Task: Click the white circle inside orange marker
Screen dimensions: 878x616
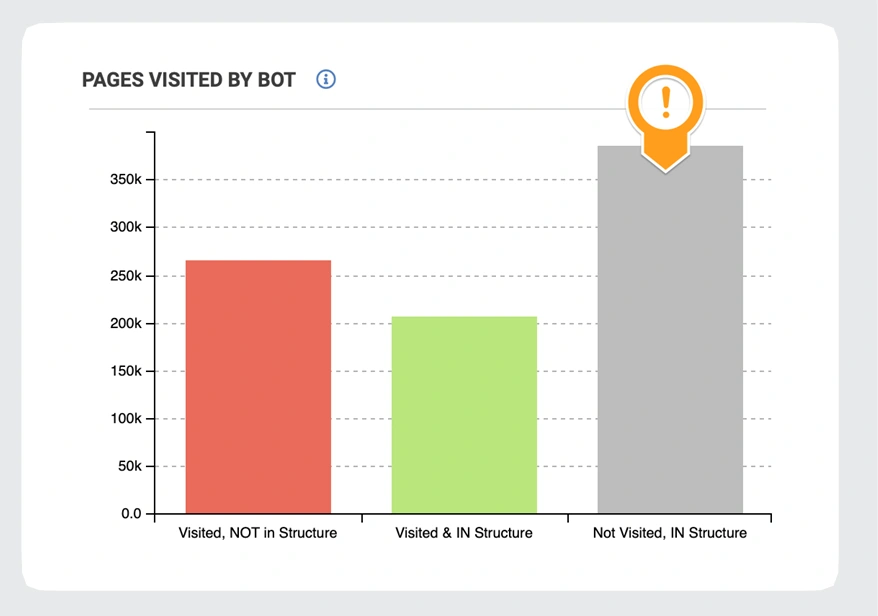Action: 666,102
